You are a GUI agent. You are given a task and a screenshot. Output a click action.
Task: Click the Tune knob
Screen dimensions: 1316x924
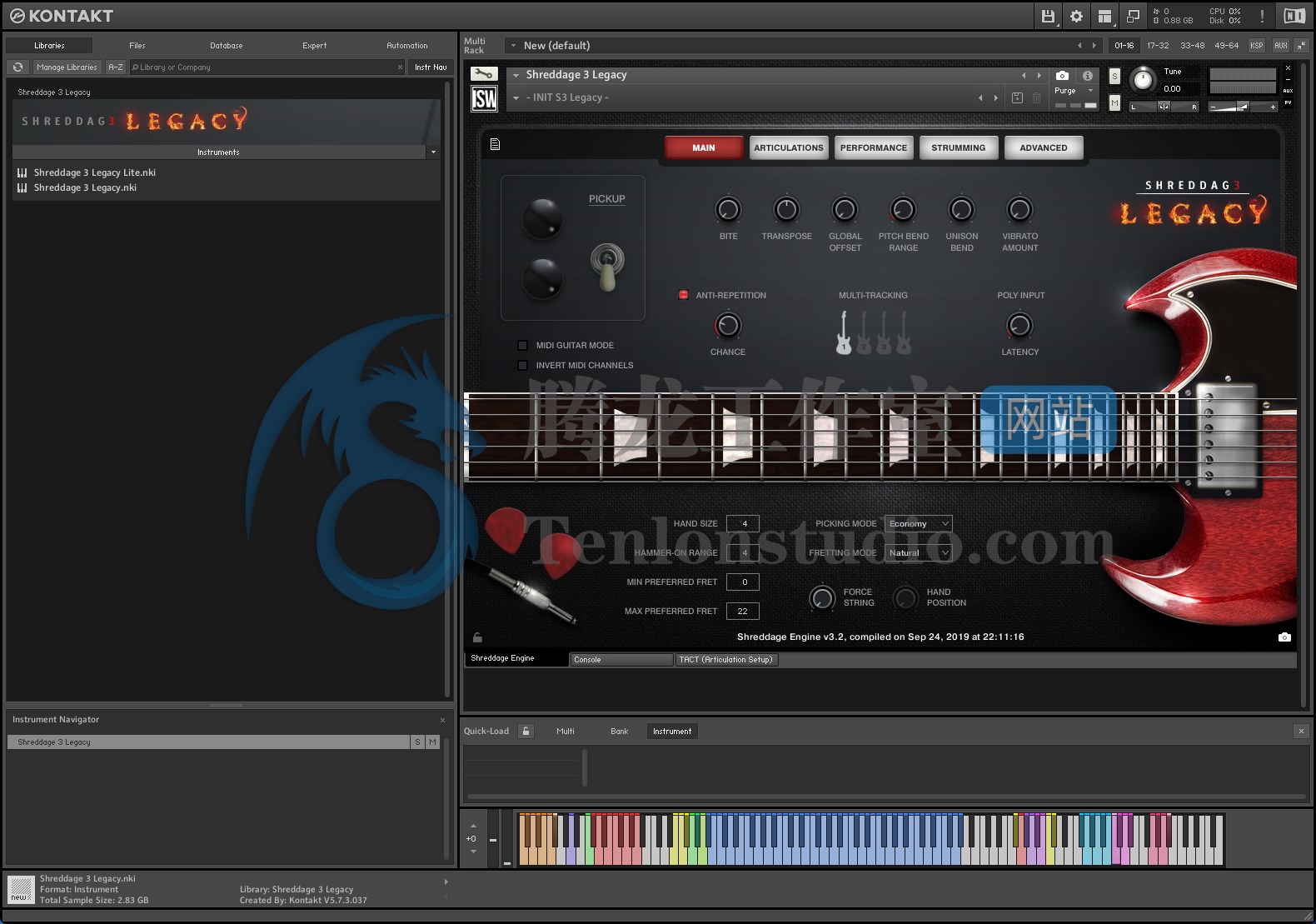click(x=1144, y=79)
